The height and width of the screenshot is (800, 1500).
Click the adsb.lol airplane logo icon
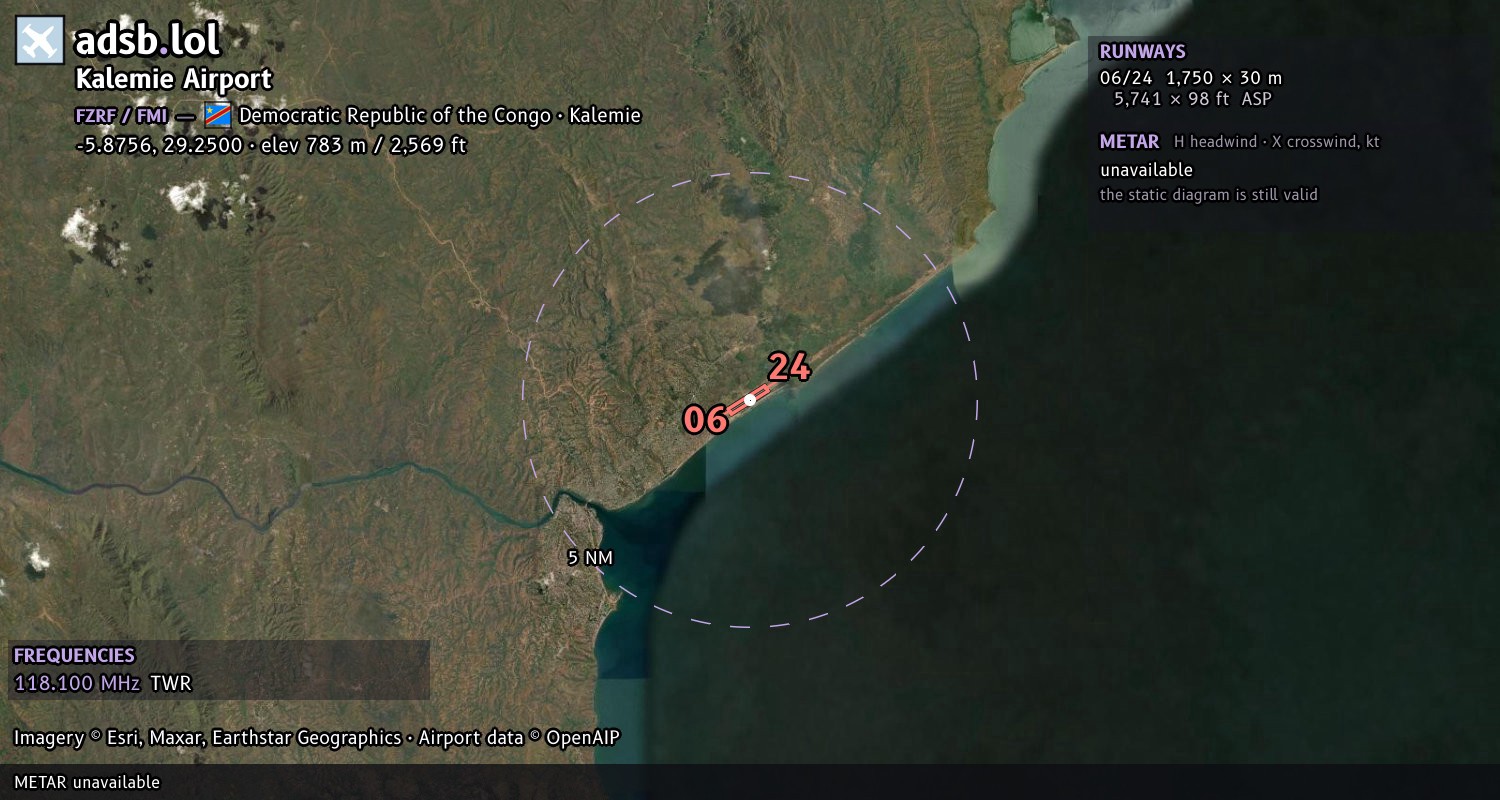point(40,40)
